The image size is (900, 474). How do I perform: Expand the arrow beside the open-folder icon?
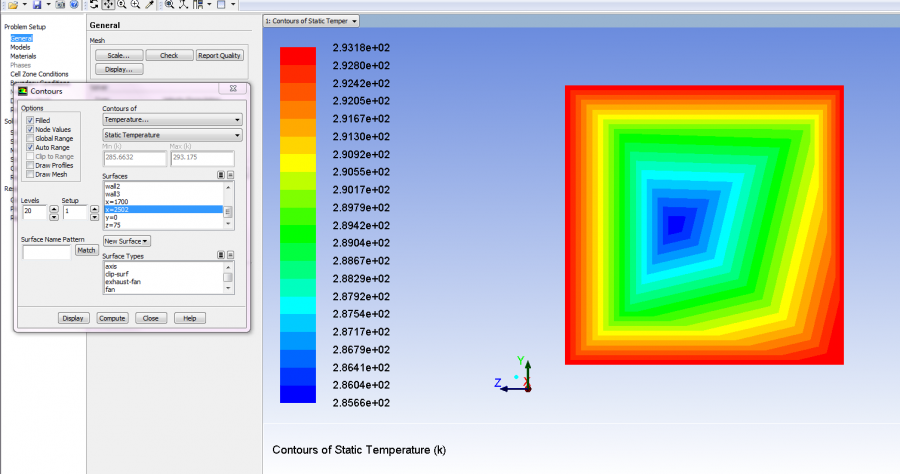coord(25,5)
